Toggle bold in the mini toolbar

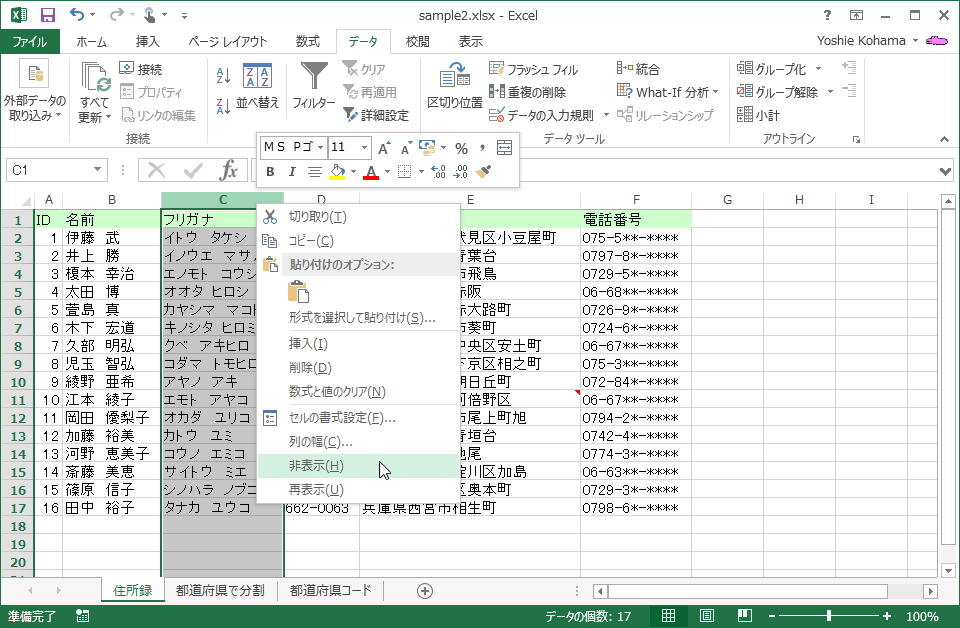click(270, 172)
